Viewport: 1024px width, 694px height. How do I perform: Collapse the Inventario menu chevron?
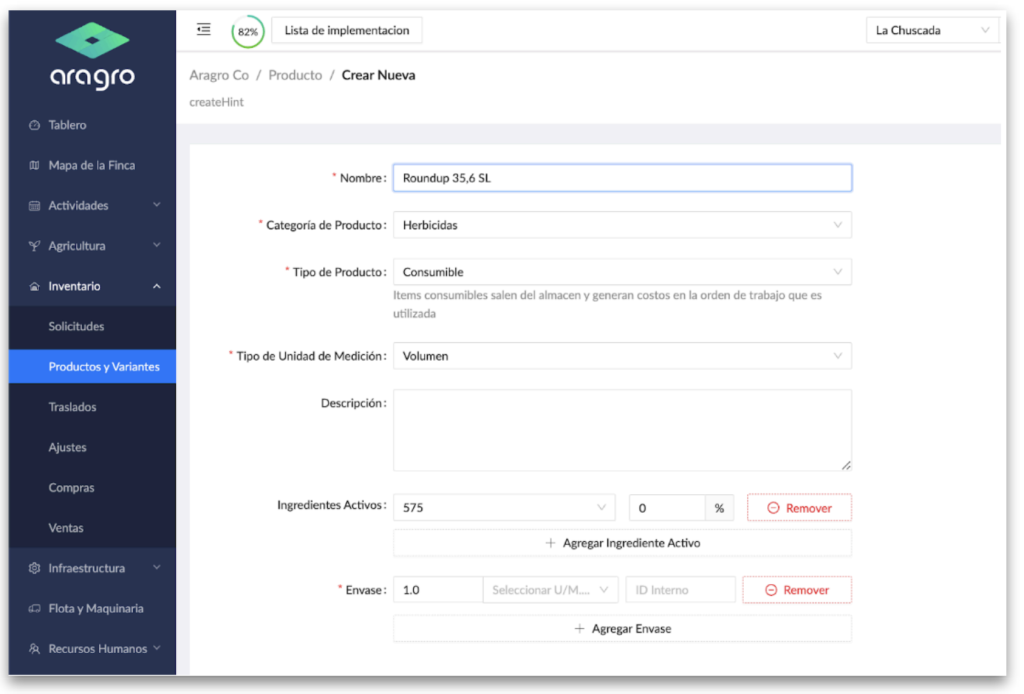point(157,286)
